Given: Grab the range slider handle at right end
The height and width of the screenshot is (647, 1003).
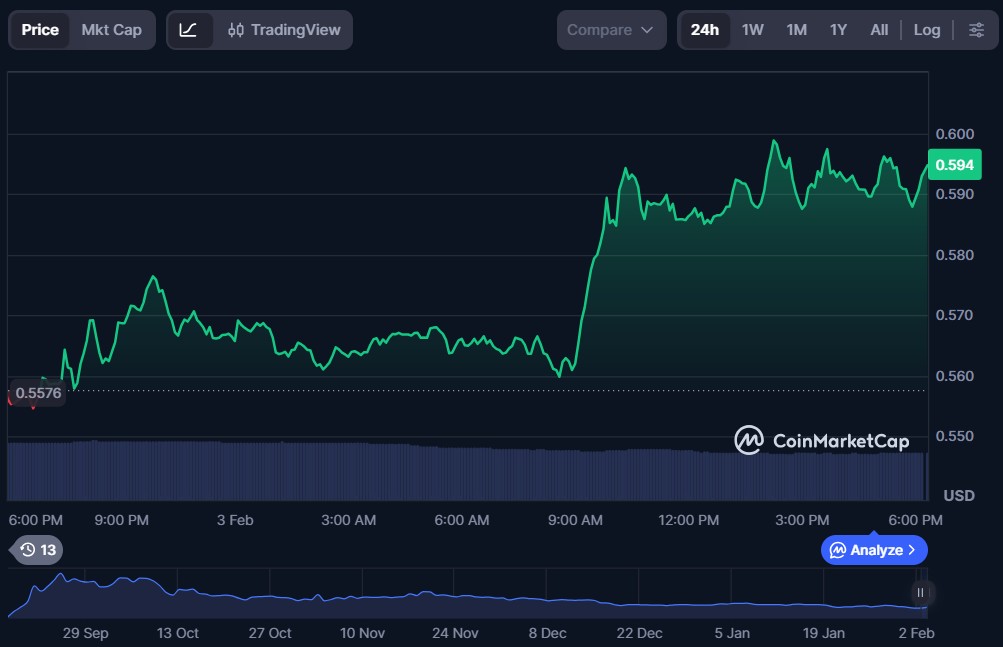Looking at the screenshot, I should pos(920,592).
